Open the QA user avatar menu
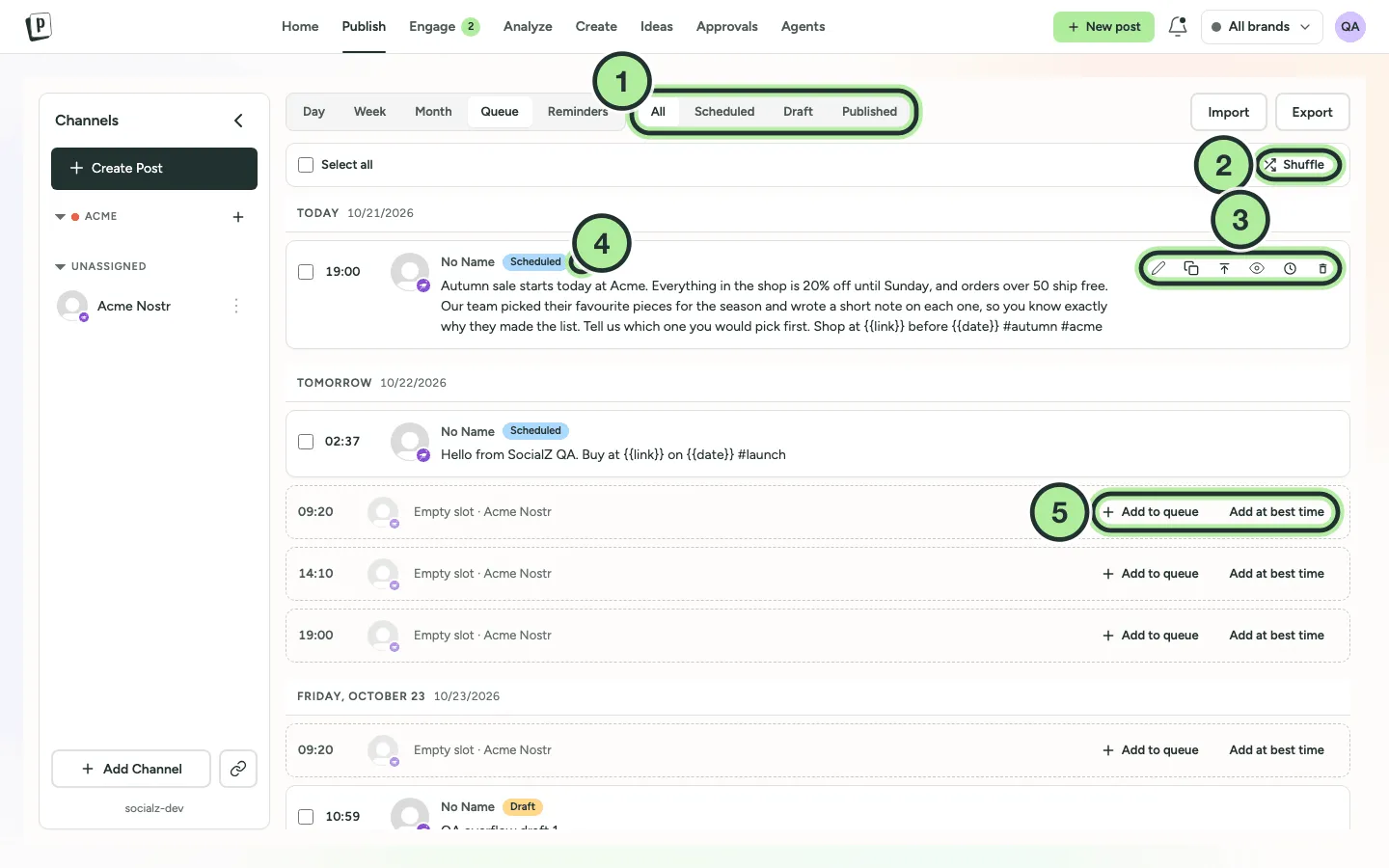 1349,27
